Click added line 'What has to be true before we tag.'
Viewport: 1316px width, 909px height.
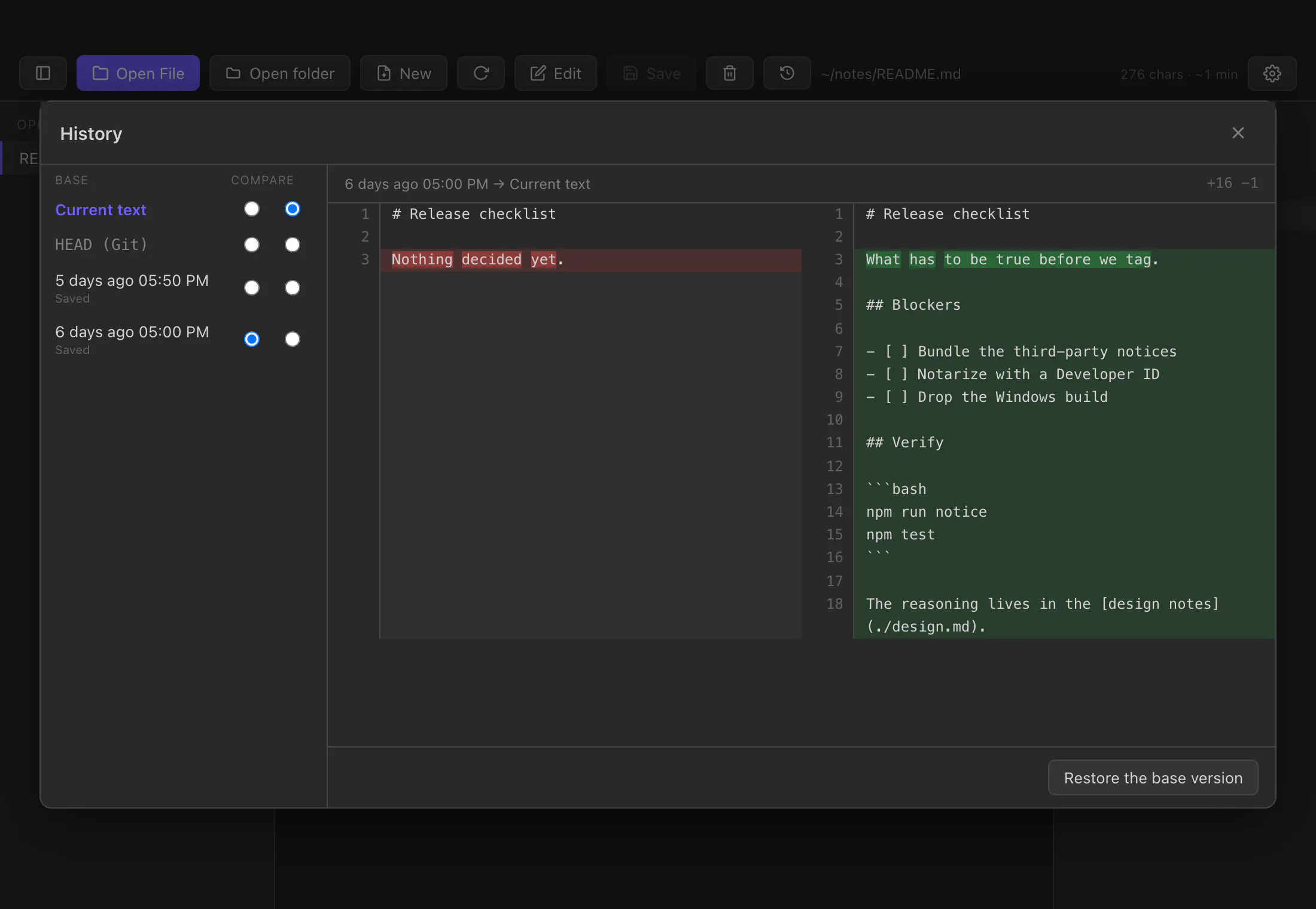[x=1065, y=260]
